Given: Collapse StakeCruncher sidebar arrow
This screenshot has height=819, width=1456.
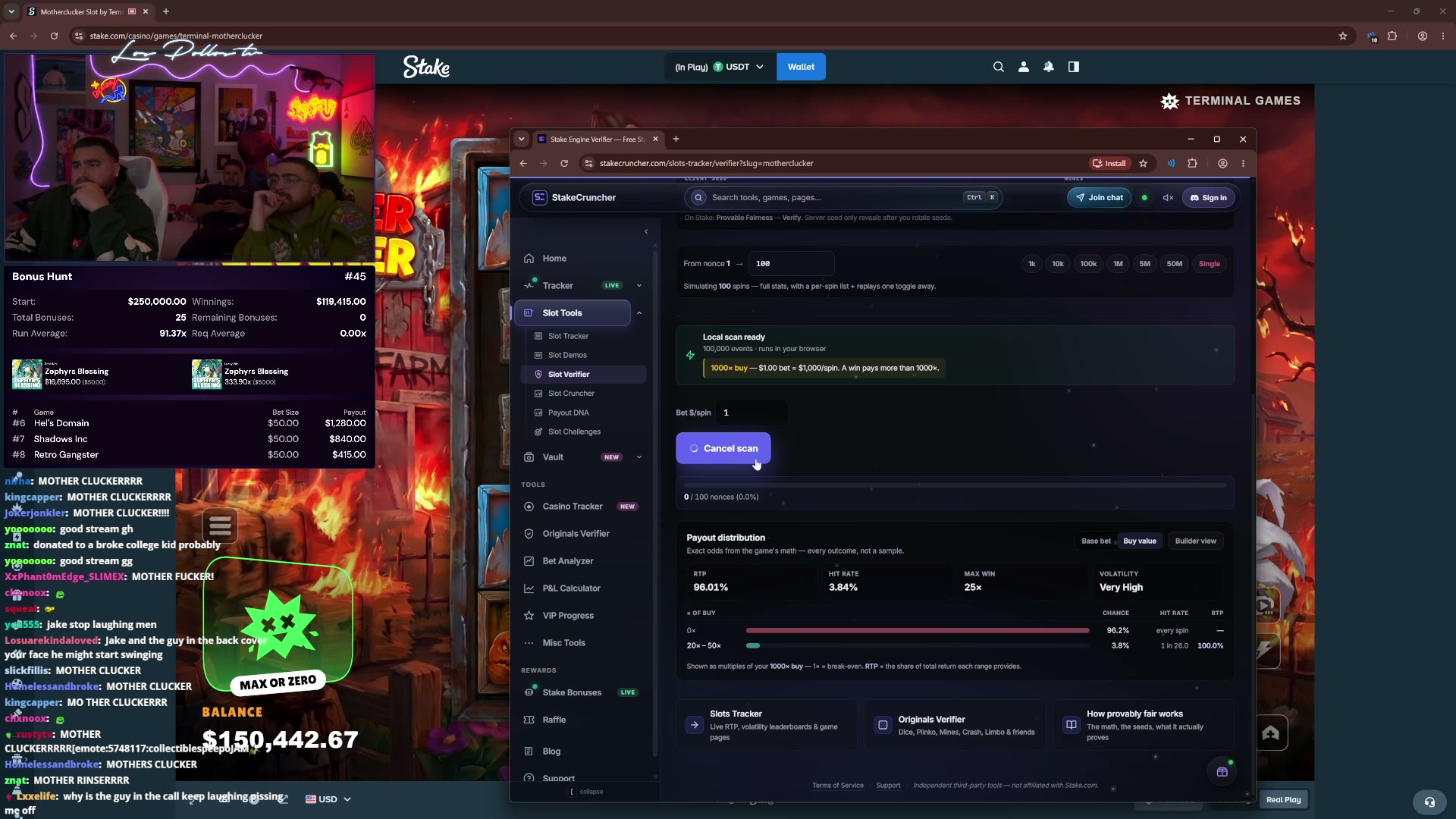Looking at the screenshot, I should 646,231.
